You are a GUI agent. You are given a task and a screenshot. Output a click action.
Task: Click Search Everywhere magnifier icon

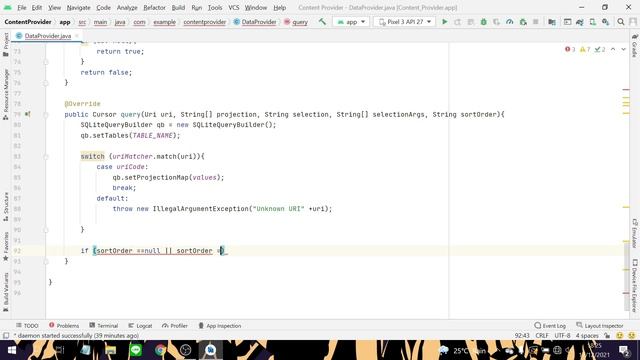(x=621, y=22)
